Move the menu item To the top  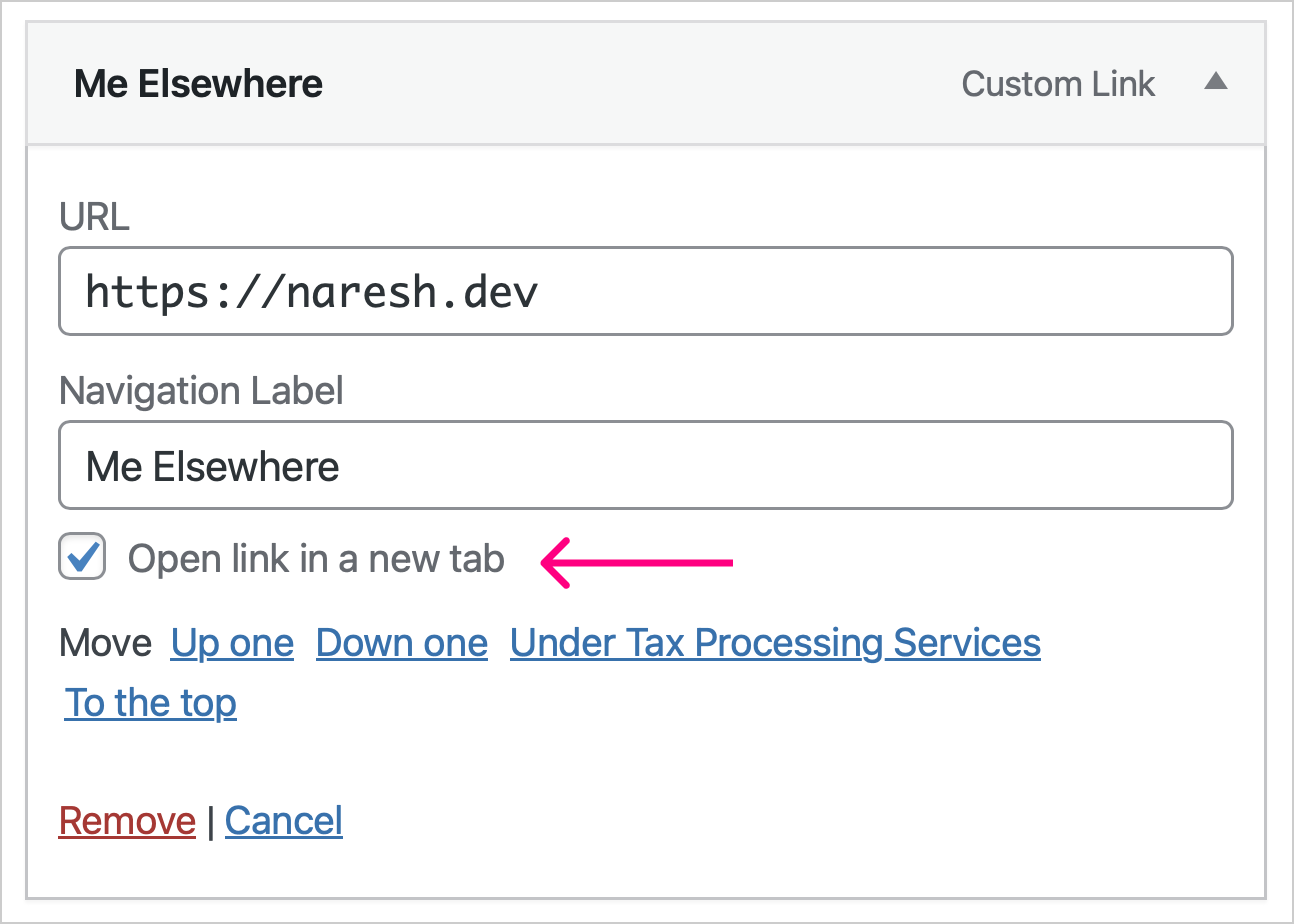151,703
